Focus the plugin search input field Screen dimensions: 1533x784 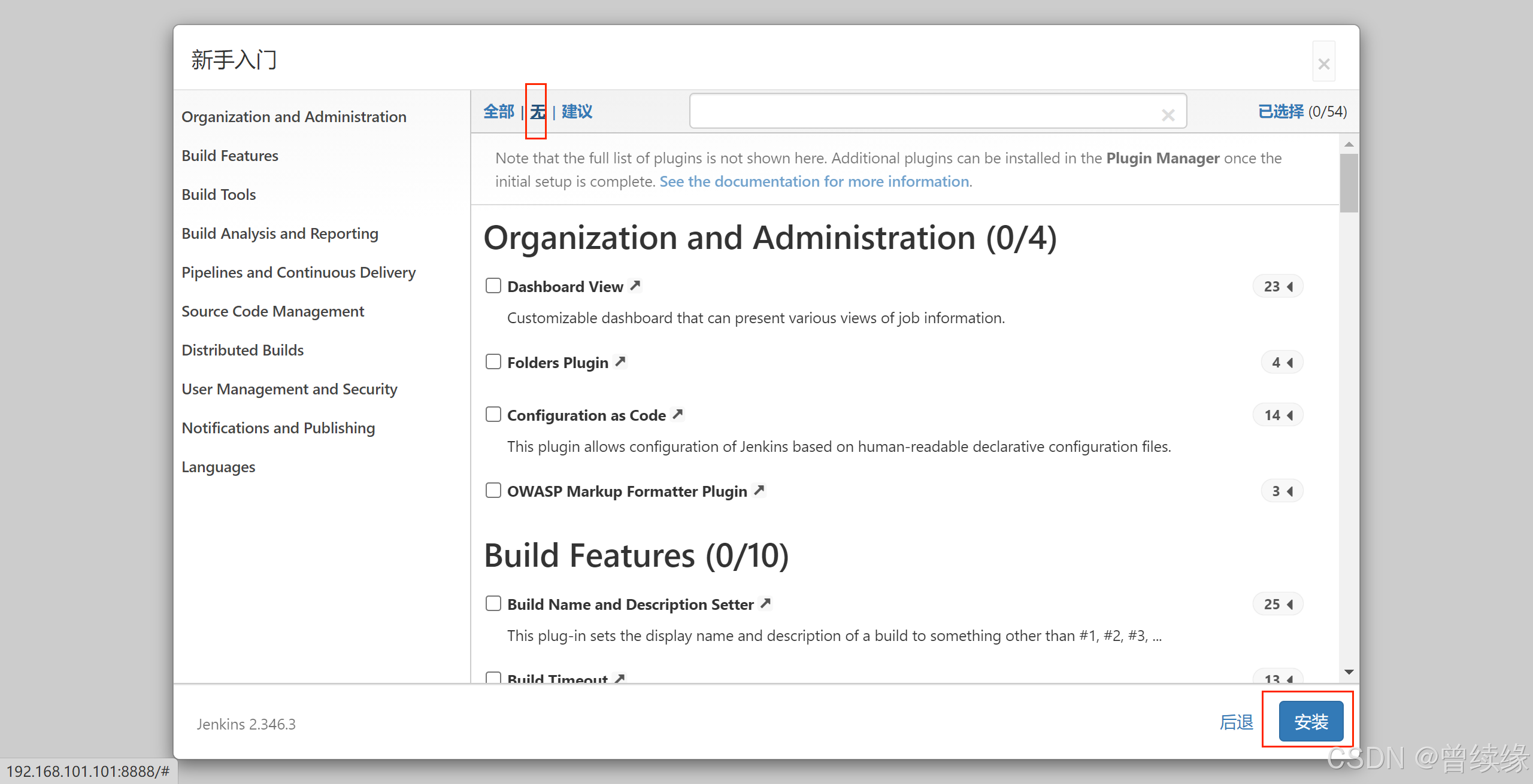click(x=938, y=111)
